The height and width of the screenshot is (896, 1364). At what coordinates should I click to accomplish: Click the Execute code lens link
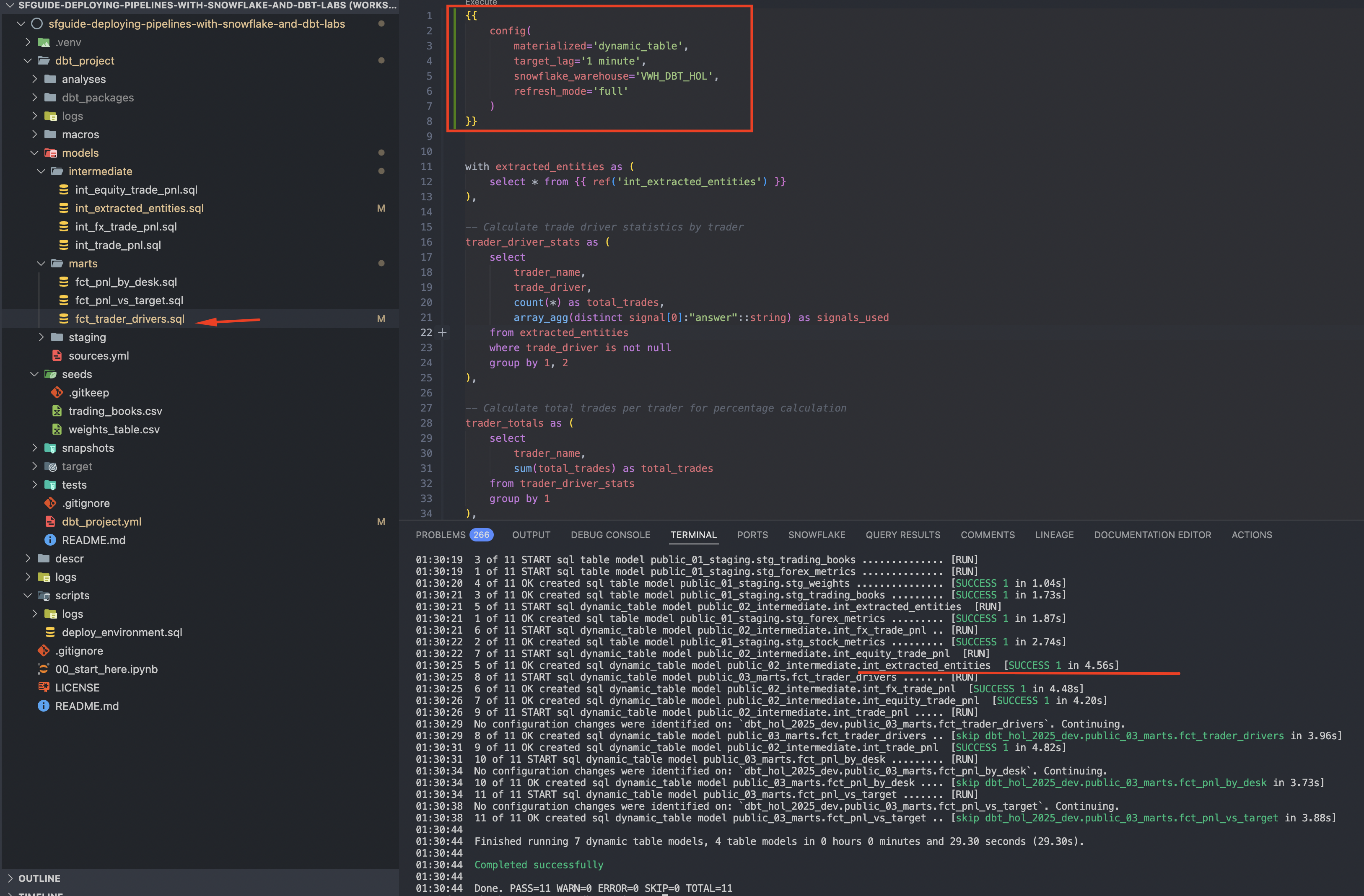pyautogui.click(x=480, y=3)
